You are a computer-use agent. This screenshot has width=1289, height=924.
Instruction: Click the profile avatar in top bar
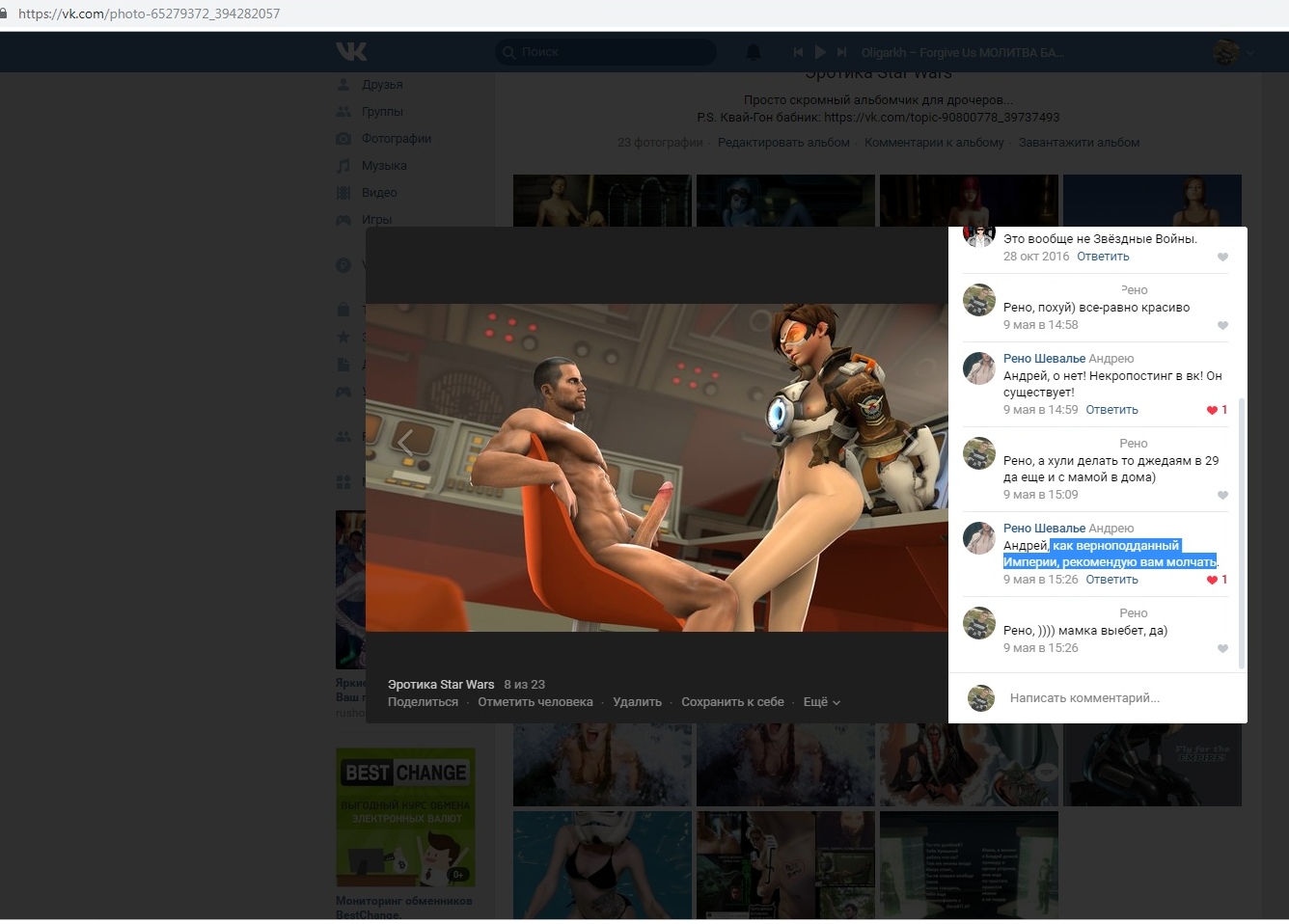click(1226, 52)
